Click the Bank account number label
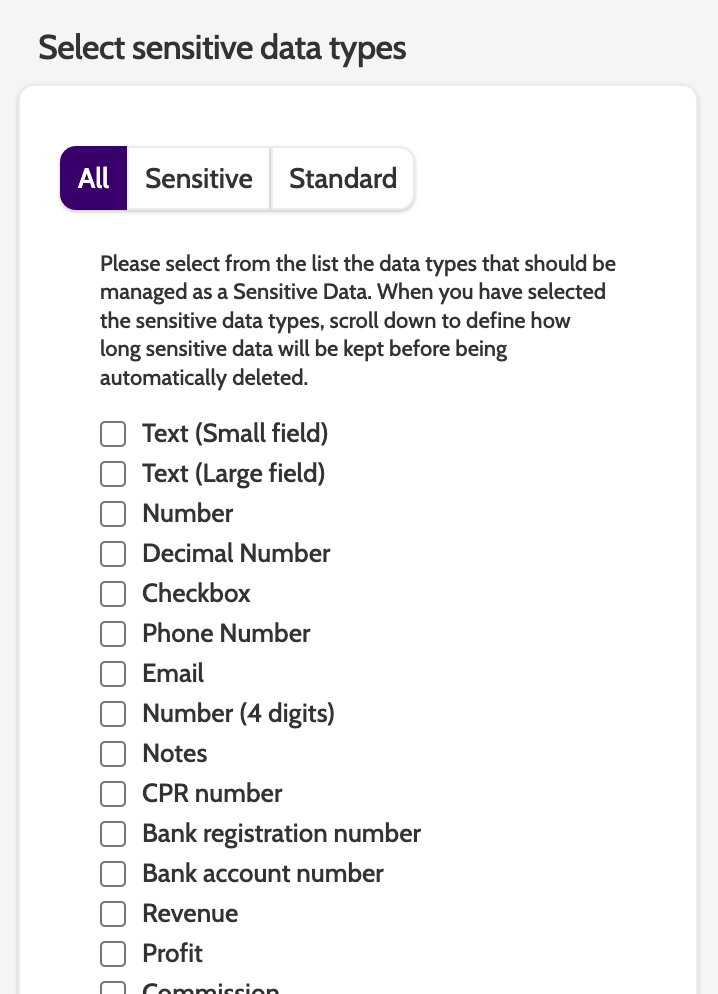 (x=263, y=874)
